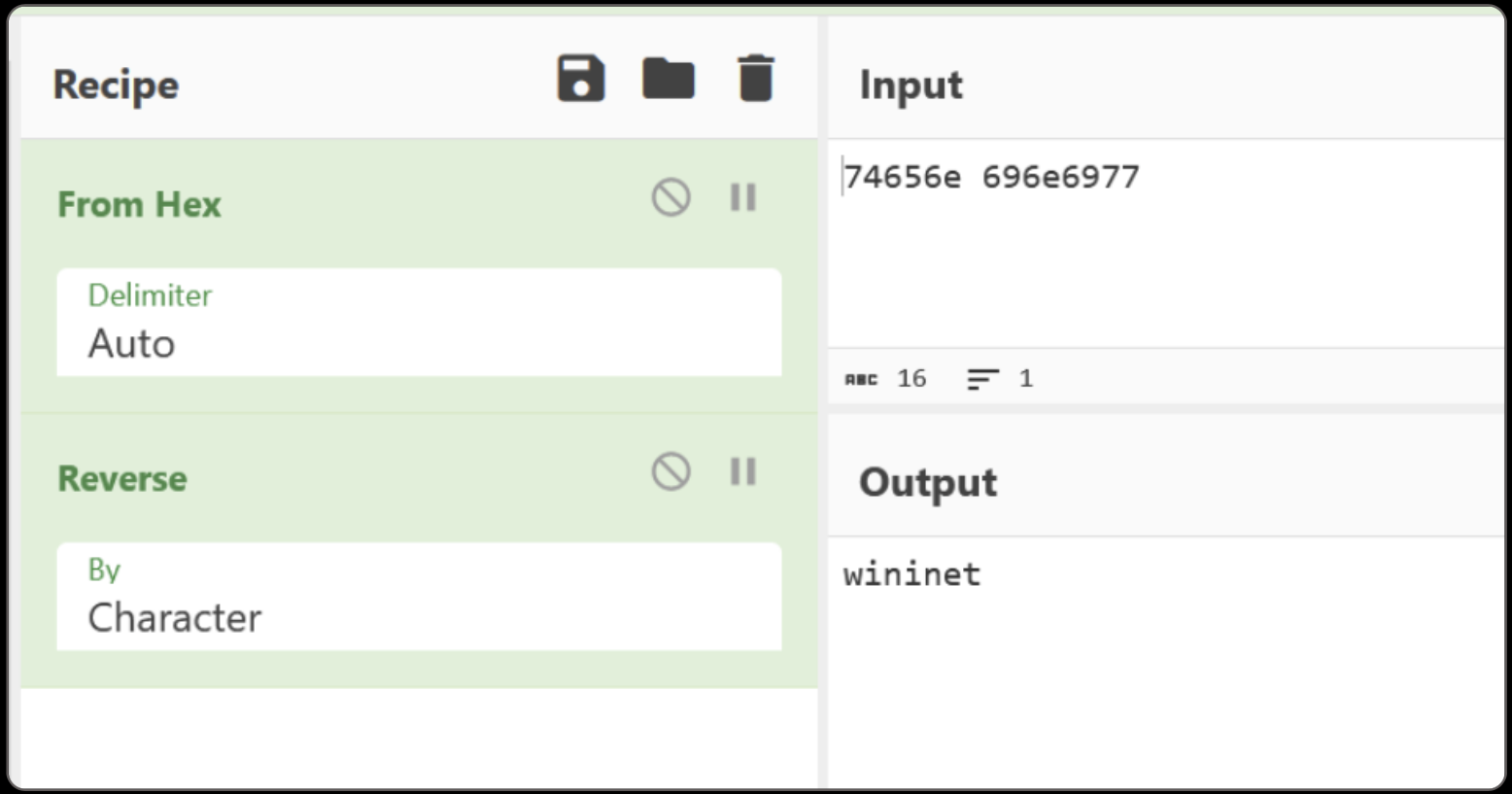Disable the Reverse operation
Image resolution: width=1512 pixels, height=794 pixels.
point(670,472)
